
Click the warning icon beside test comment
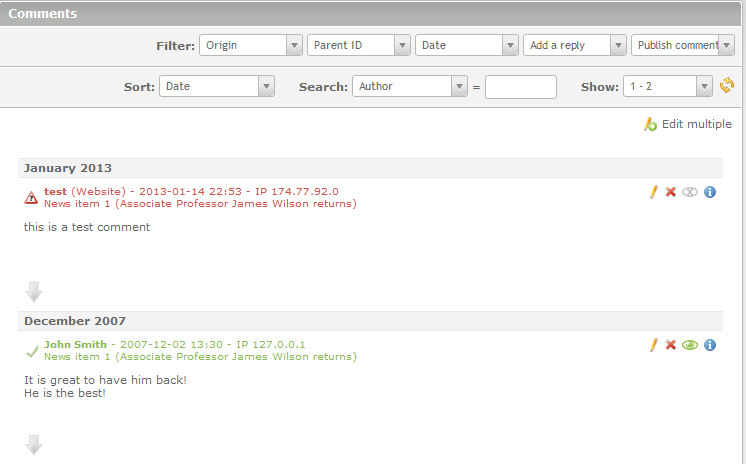32,198
